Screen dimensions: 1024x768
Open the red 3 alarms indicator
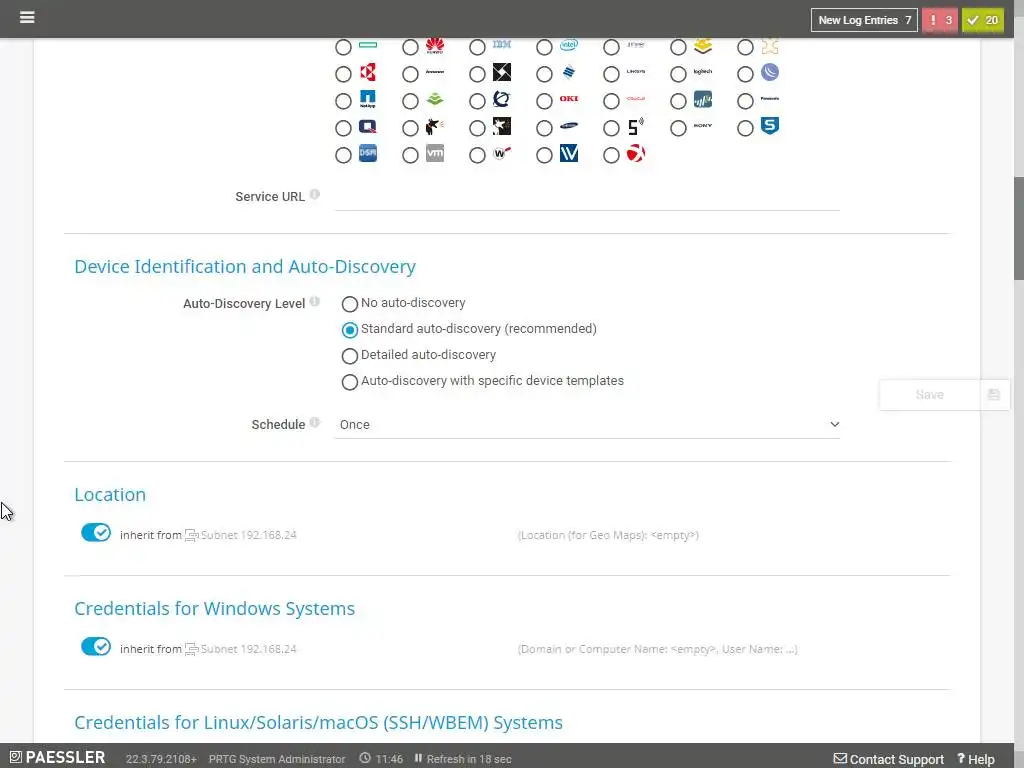[940, 20]
